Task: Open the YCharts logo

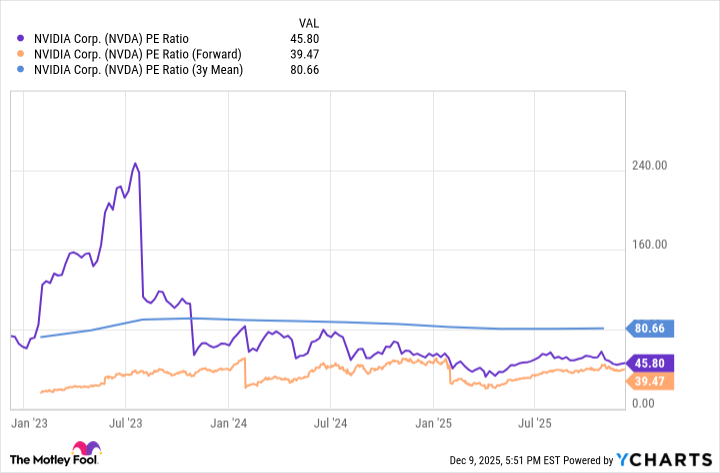Action: point(662,459)
